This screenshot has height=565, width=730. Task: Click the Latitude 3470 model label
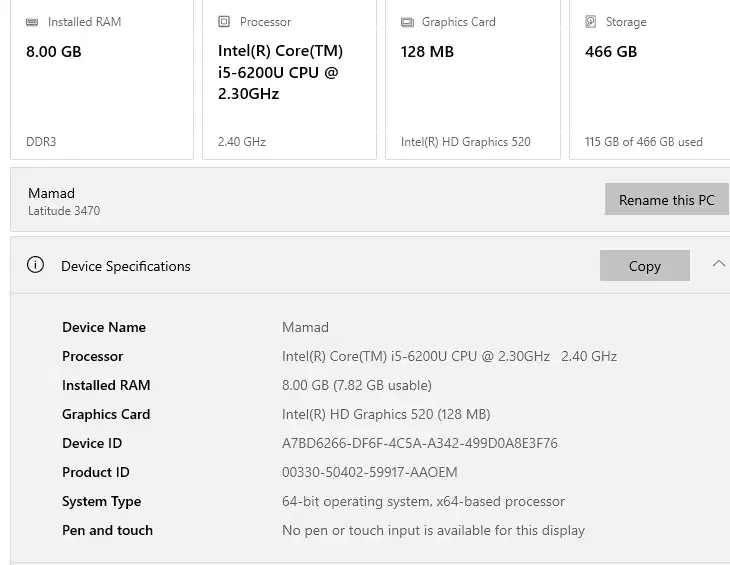coord(64,211)
